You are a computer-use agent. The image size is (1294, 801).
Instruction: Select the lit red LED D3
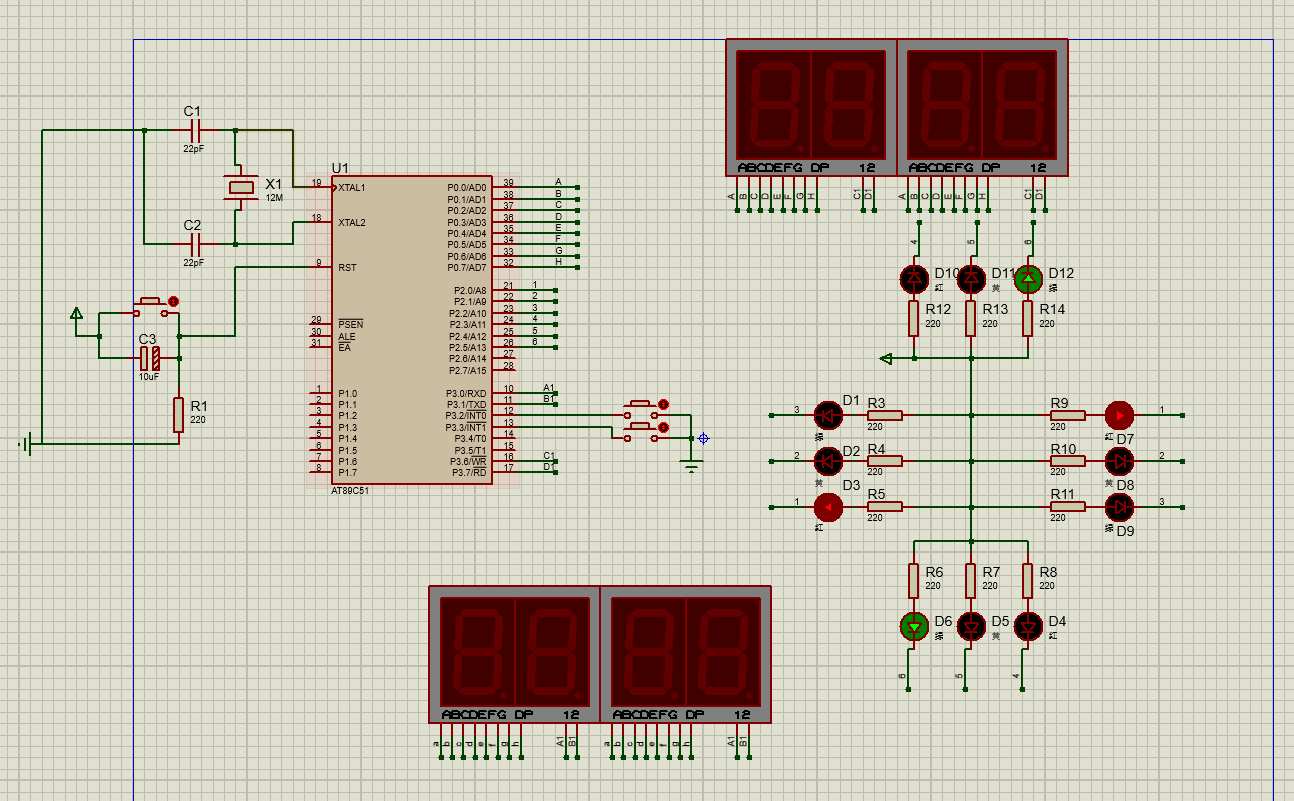point(828,507)
